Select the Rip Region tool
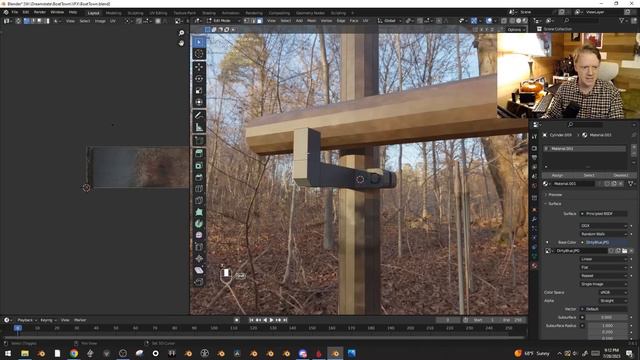This screenshot has width=640, height=360. point(199,282)
